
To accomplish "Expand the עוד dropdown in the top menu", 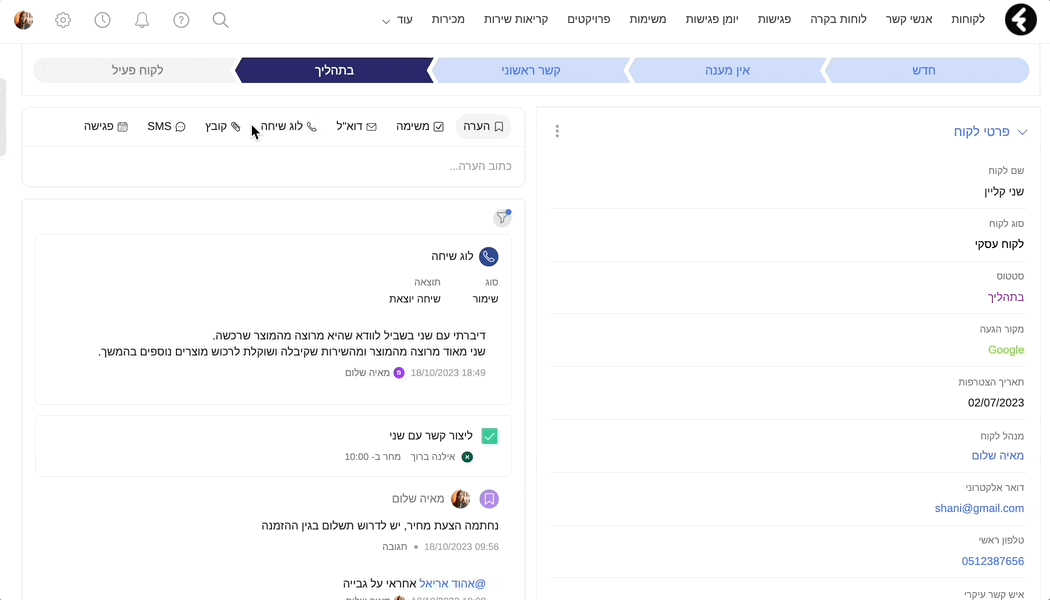I will pos(397,19).
